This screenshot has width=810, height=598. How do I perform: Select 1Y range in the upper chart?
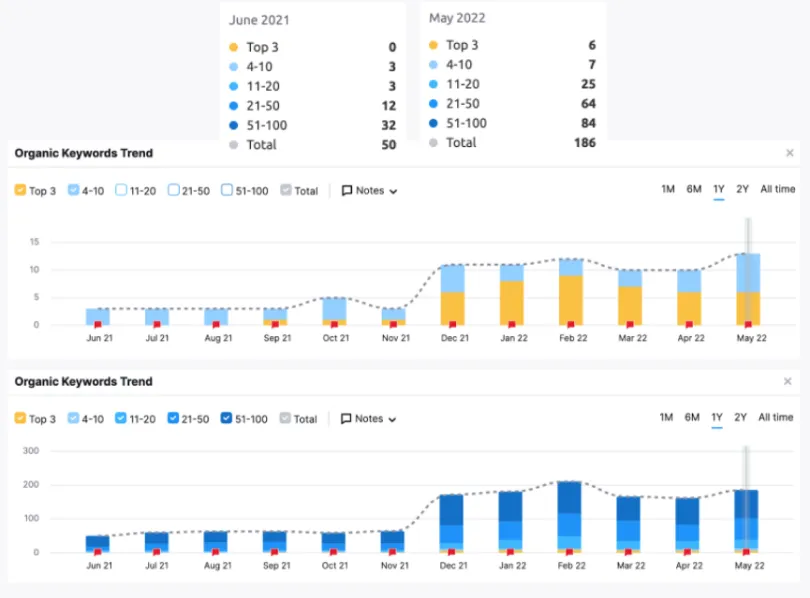[x=719, y=189]
